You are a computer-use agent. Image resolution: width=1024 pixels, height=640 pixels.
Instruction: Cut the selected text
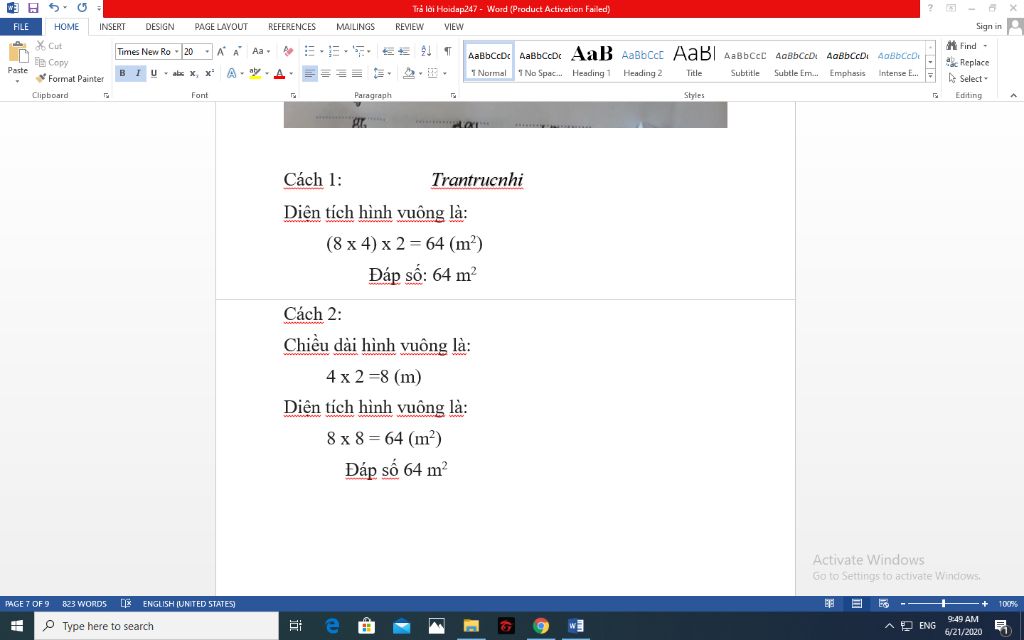(49, 46)
